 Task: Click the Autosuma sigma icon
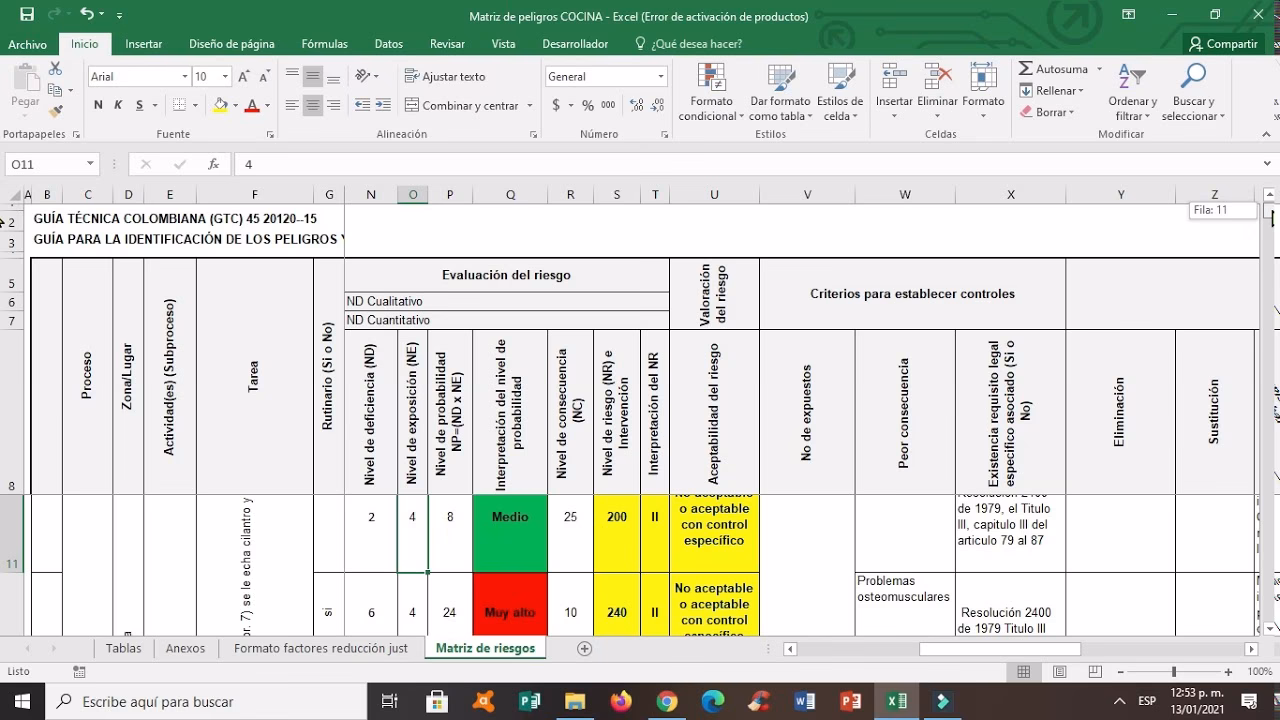coord(1026,69)
